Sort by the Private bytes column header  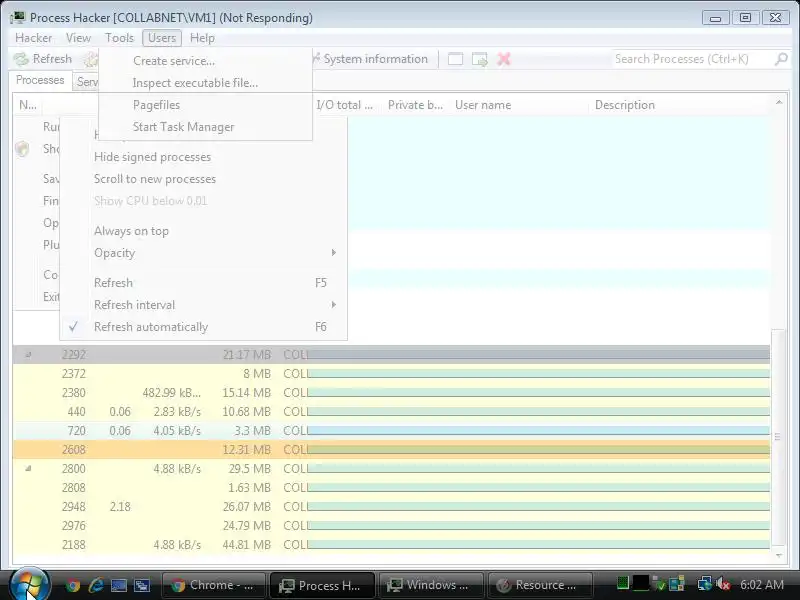(x=415, y=105)
